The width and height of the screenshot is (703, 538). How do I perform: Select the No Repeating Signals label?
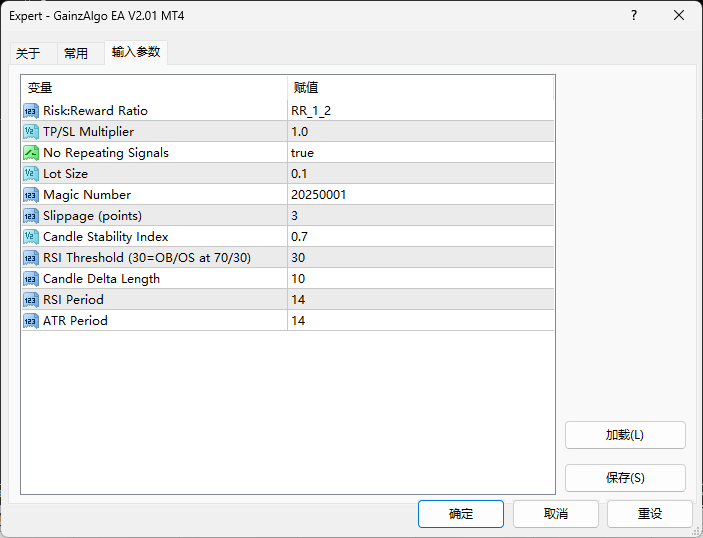[x=106, y=153]
